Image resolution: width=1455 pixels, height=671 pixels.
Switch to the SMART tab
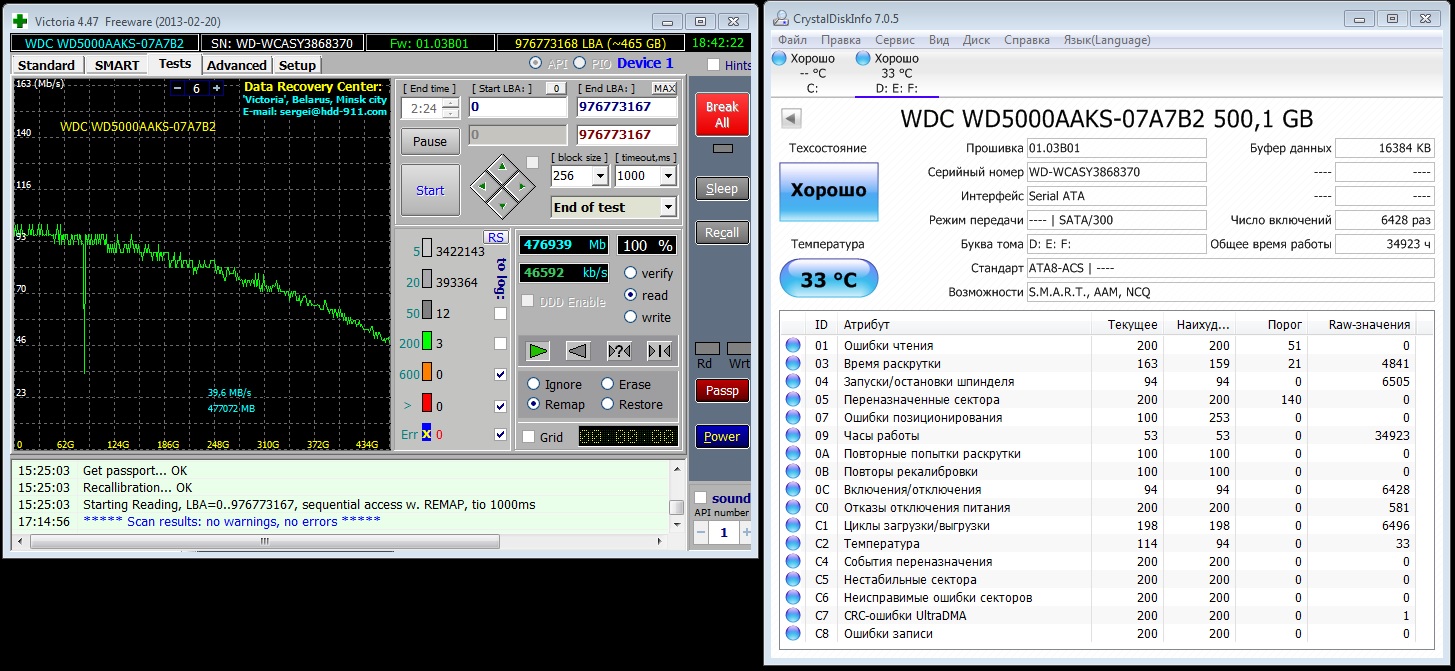pos(117,65)
